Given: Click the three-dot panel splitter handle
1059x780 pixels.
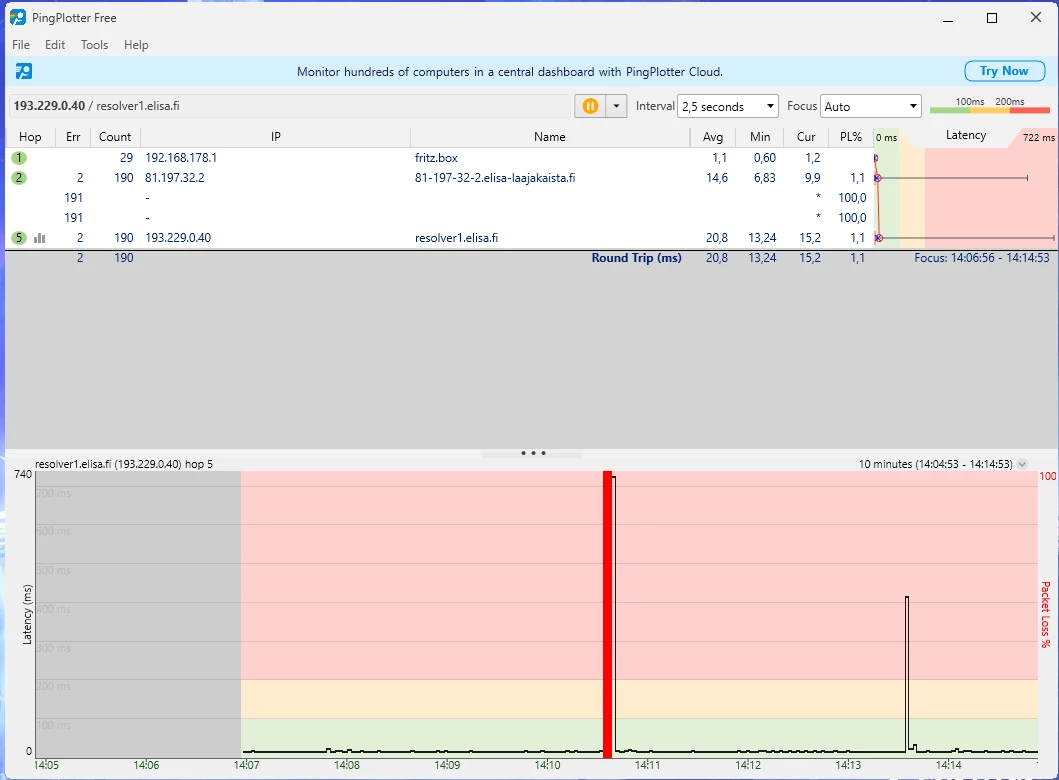Looking at the screenshot, I should 533,453.
